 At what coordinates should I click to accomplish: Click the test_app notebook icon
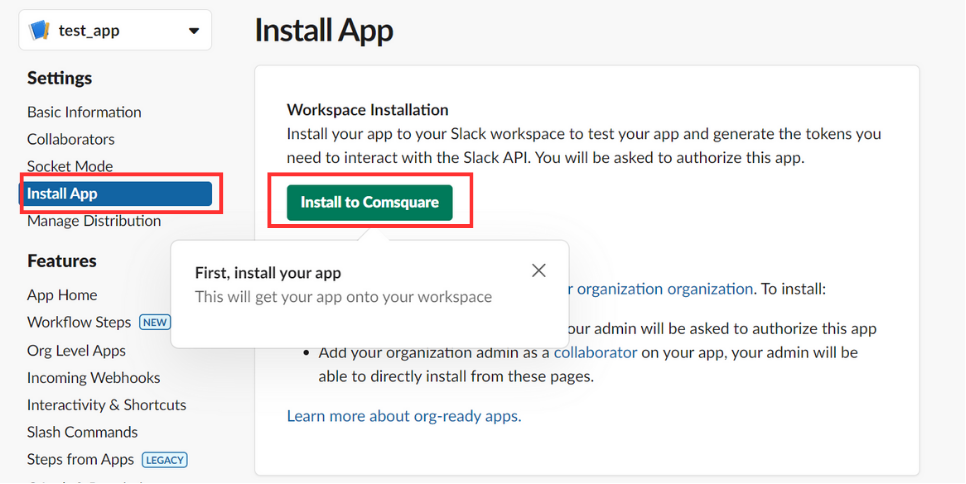pyautogui.click(x=39, y=30)
